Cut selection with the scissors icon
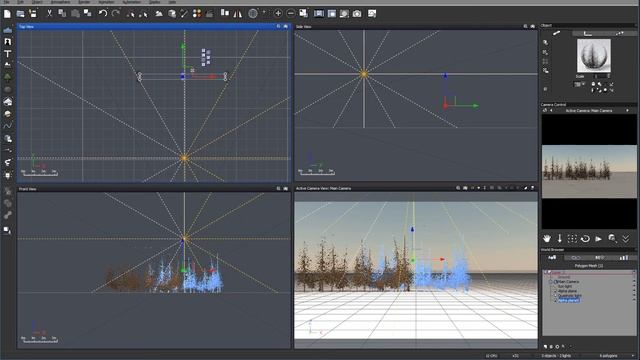The image size is (640, 360). [x=49, y=13]
